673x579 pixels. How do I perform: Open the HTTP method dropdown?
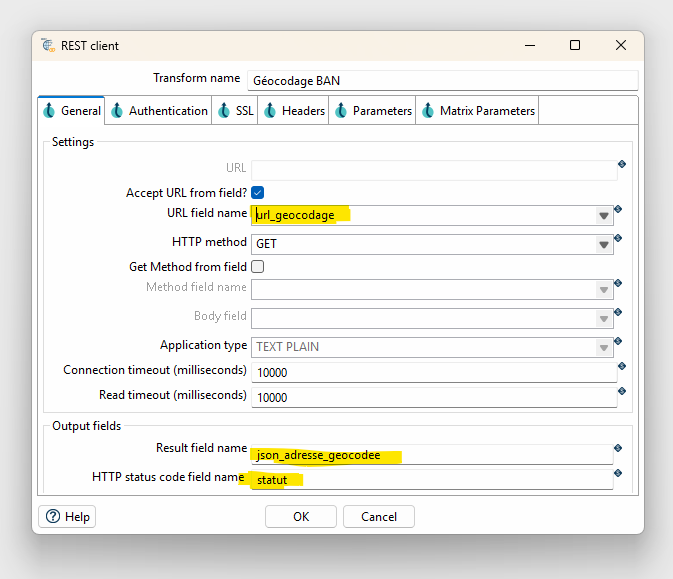(604, 244)
